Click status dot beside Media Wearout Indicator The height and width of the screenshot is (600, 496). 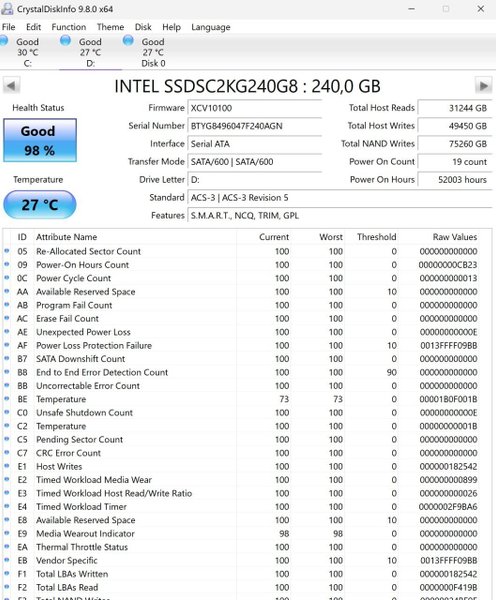point(7,533)
